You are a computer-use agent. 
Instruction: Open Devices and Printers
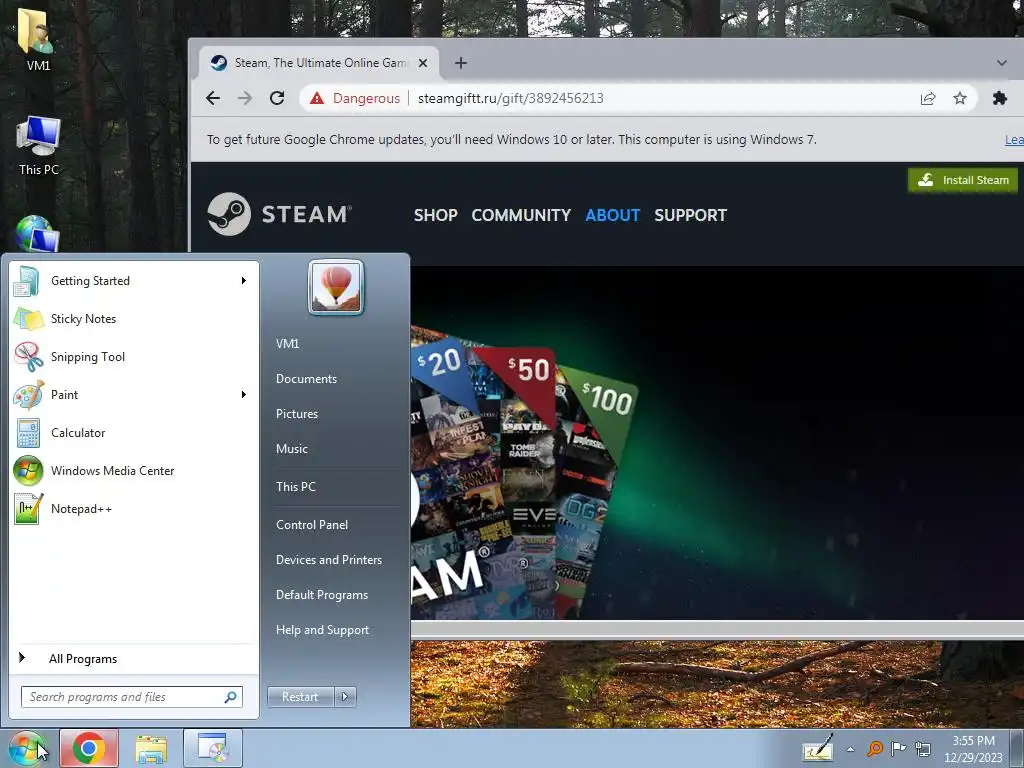(x=329, y=560)
